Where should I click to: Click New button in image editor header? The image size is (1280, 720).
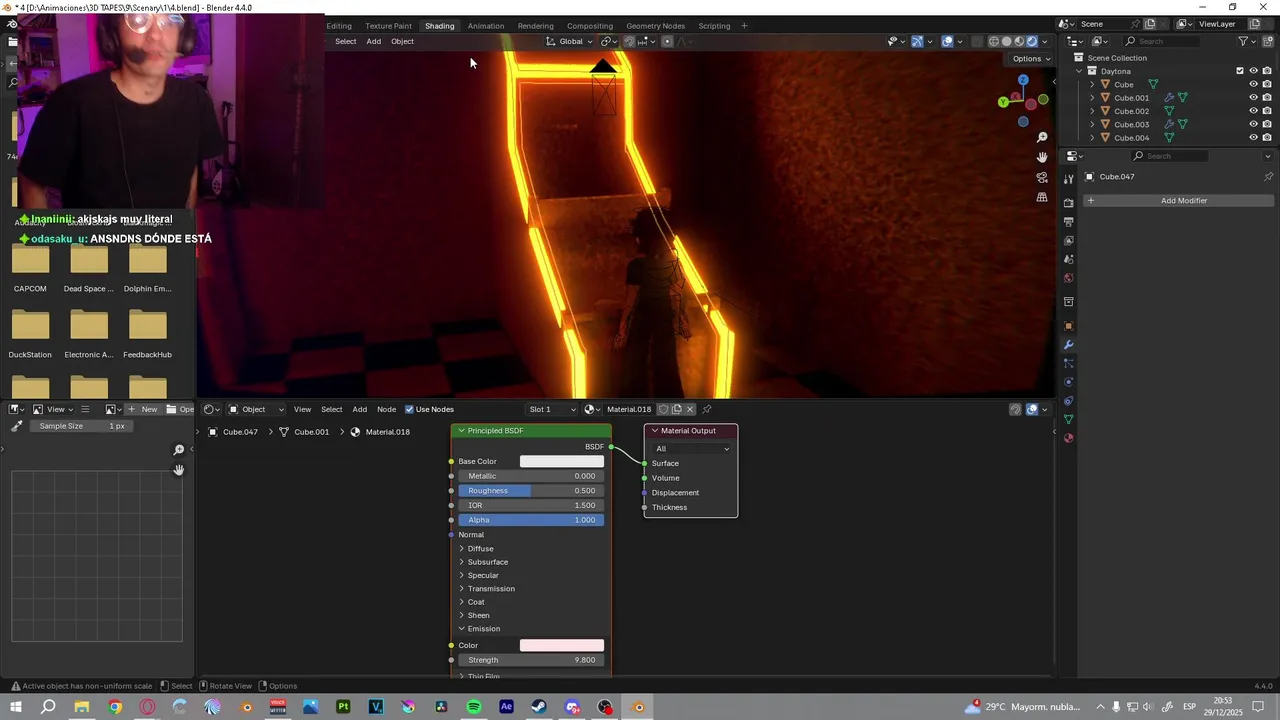143,409
